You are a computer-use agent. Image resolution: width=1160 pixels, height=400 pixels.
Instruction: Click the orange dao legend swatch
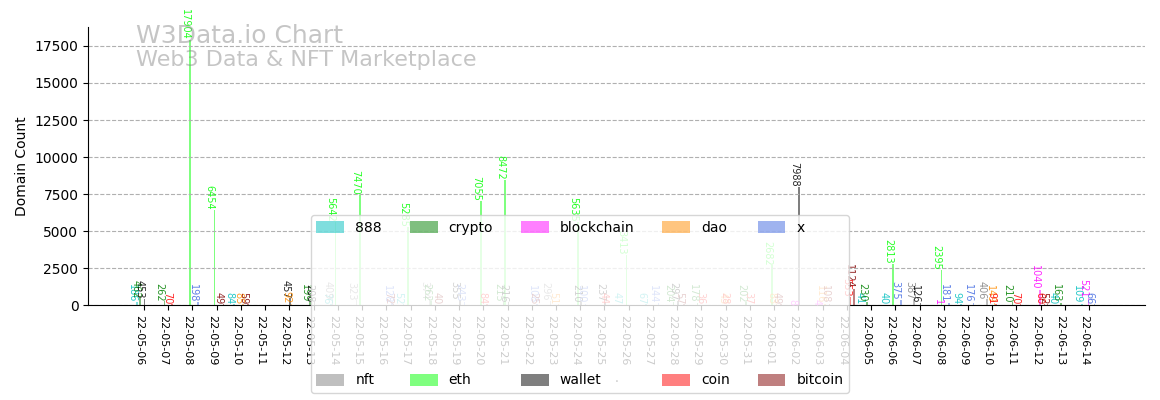tap(676, 228)
